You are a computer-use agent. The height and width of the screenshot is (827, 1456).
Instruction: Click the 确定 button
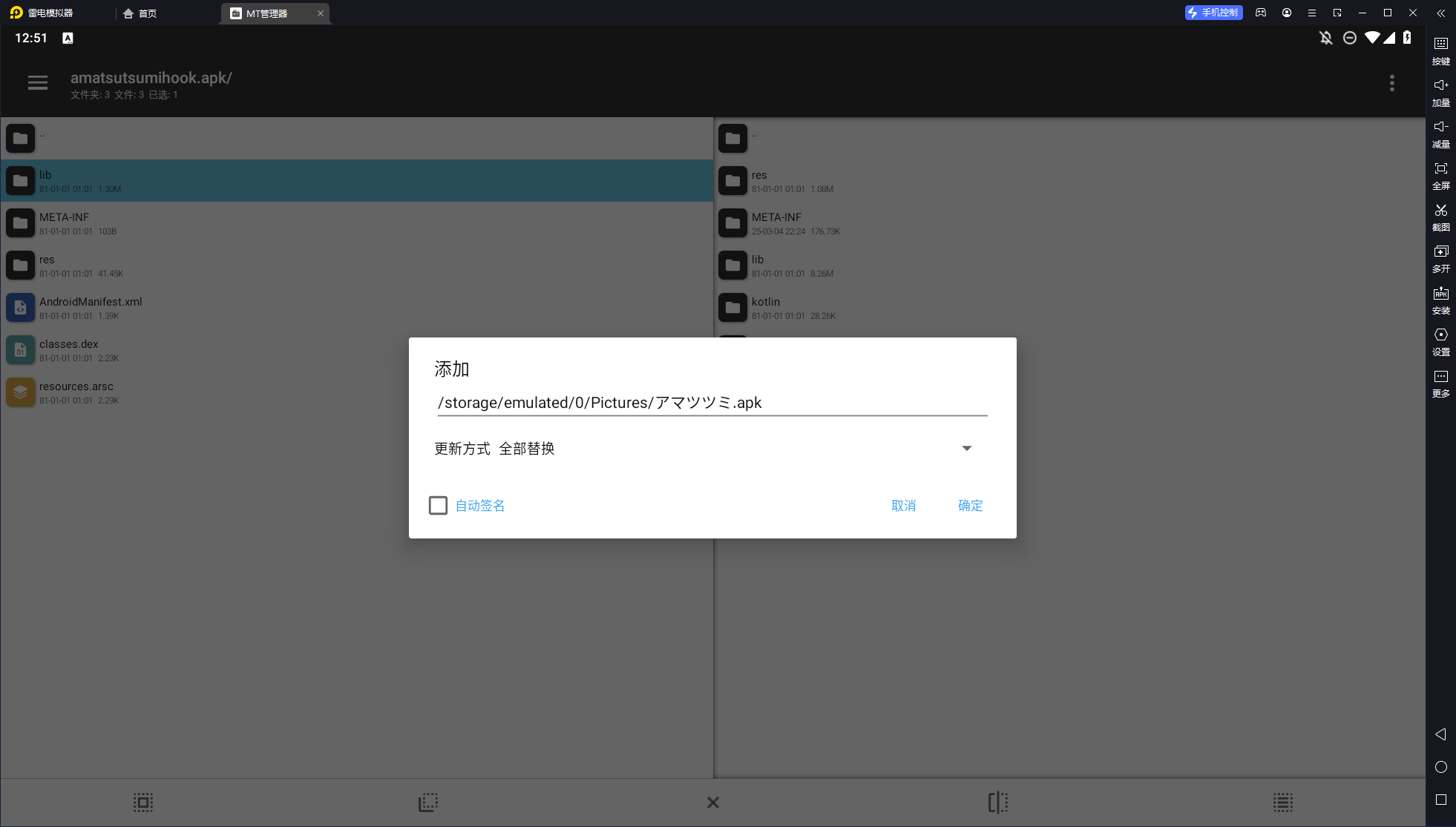click(x=970, y=506)
